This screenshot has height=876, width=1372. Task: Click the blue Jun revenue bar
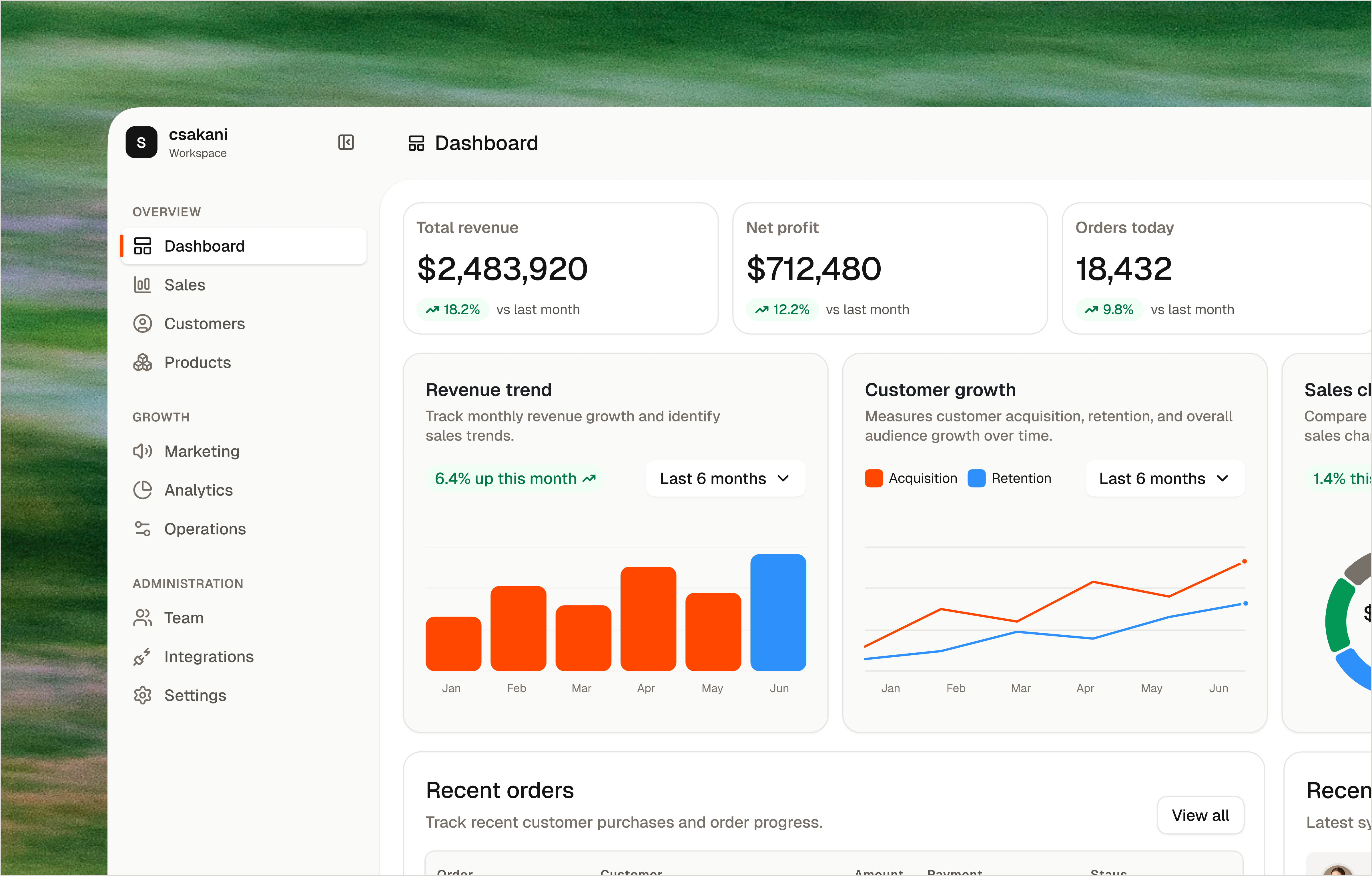[x=778, y=613]
